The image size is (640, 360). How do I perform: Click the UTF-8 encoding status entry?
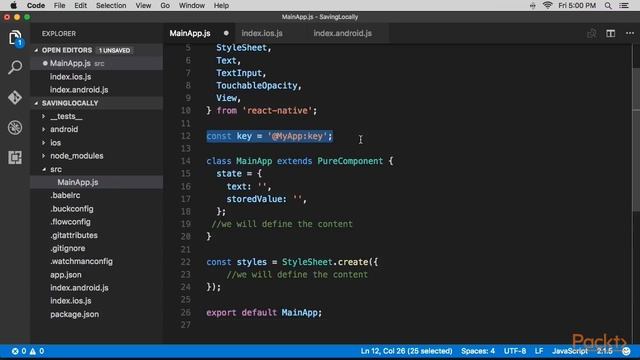(515, 351)
